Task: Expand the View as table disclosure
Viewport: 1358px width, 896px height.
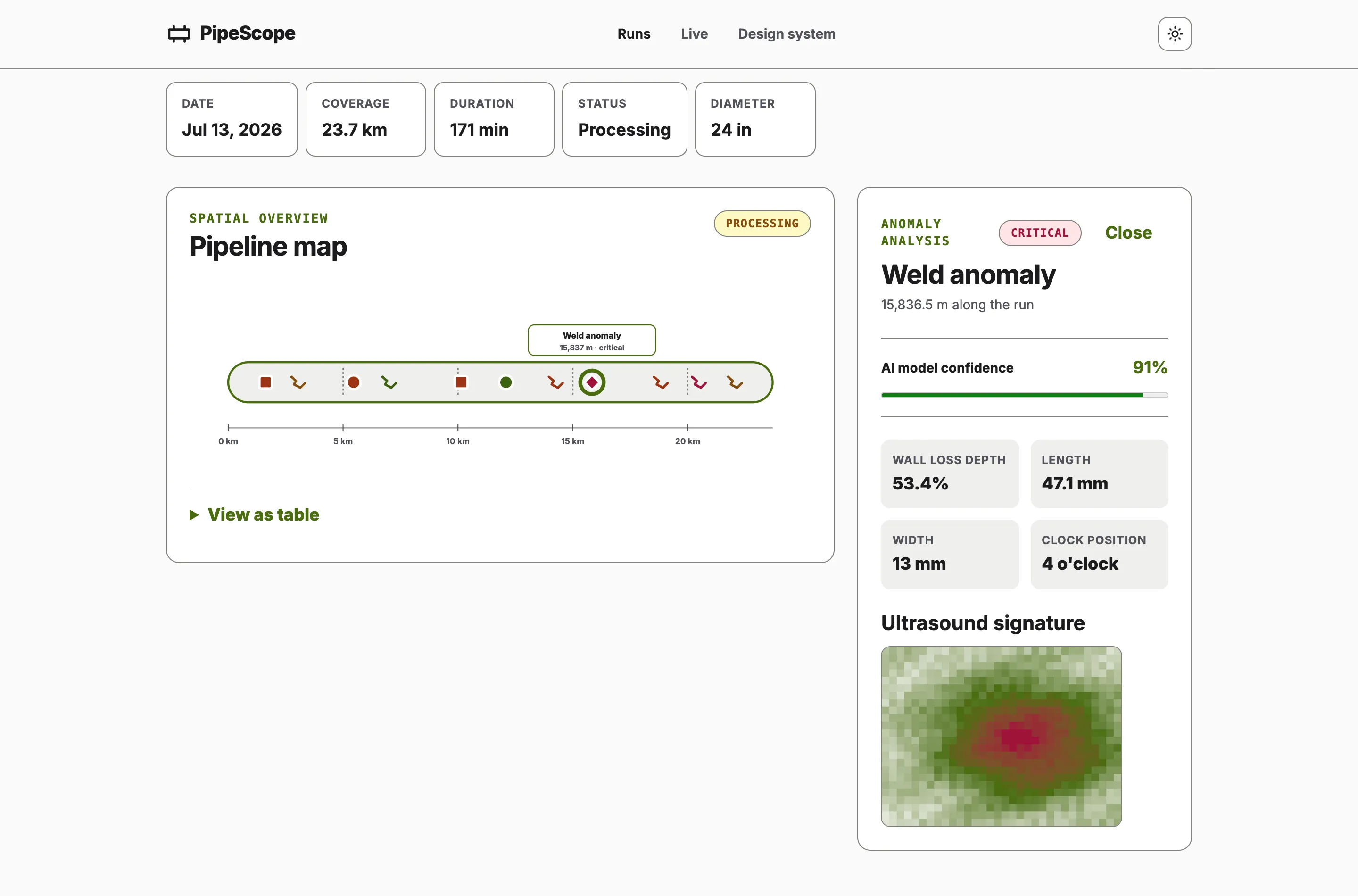Action: tap(254, 515)
